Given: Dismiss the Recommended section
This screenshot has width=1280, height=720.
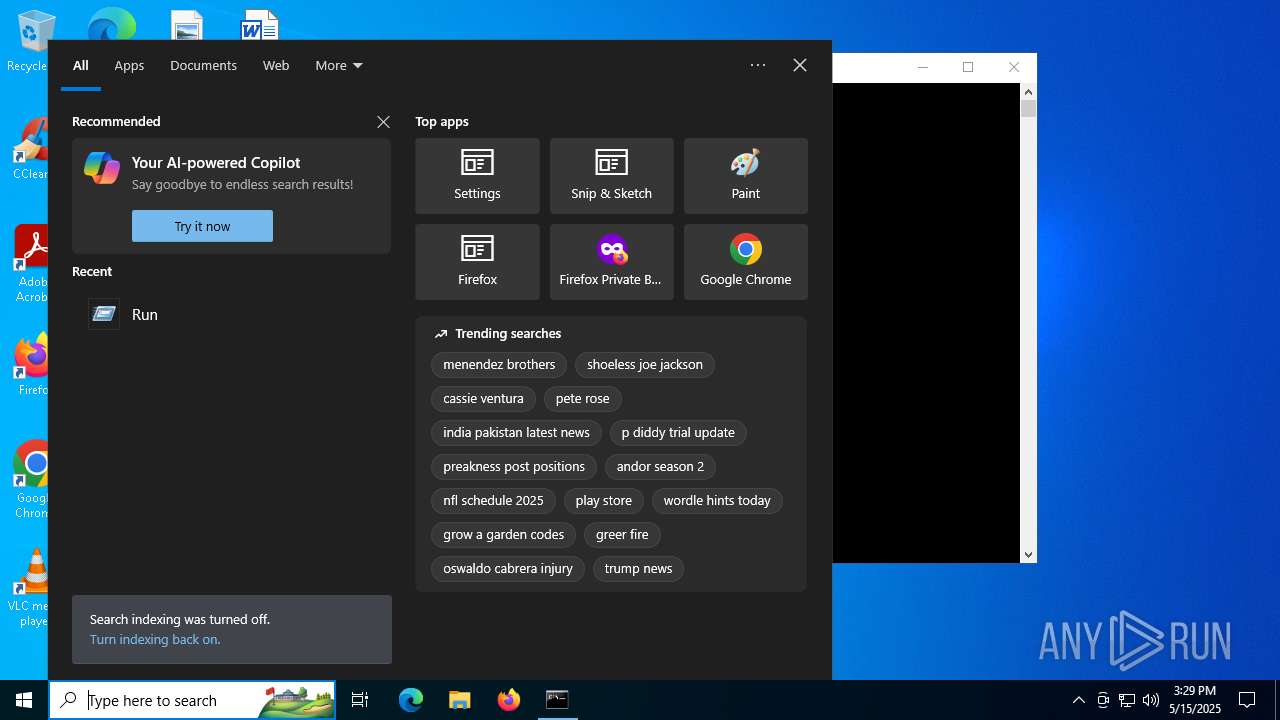Looking at the screenshot, I should (383, 121).
